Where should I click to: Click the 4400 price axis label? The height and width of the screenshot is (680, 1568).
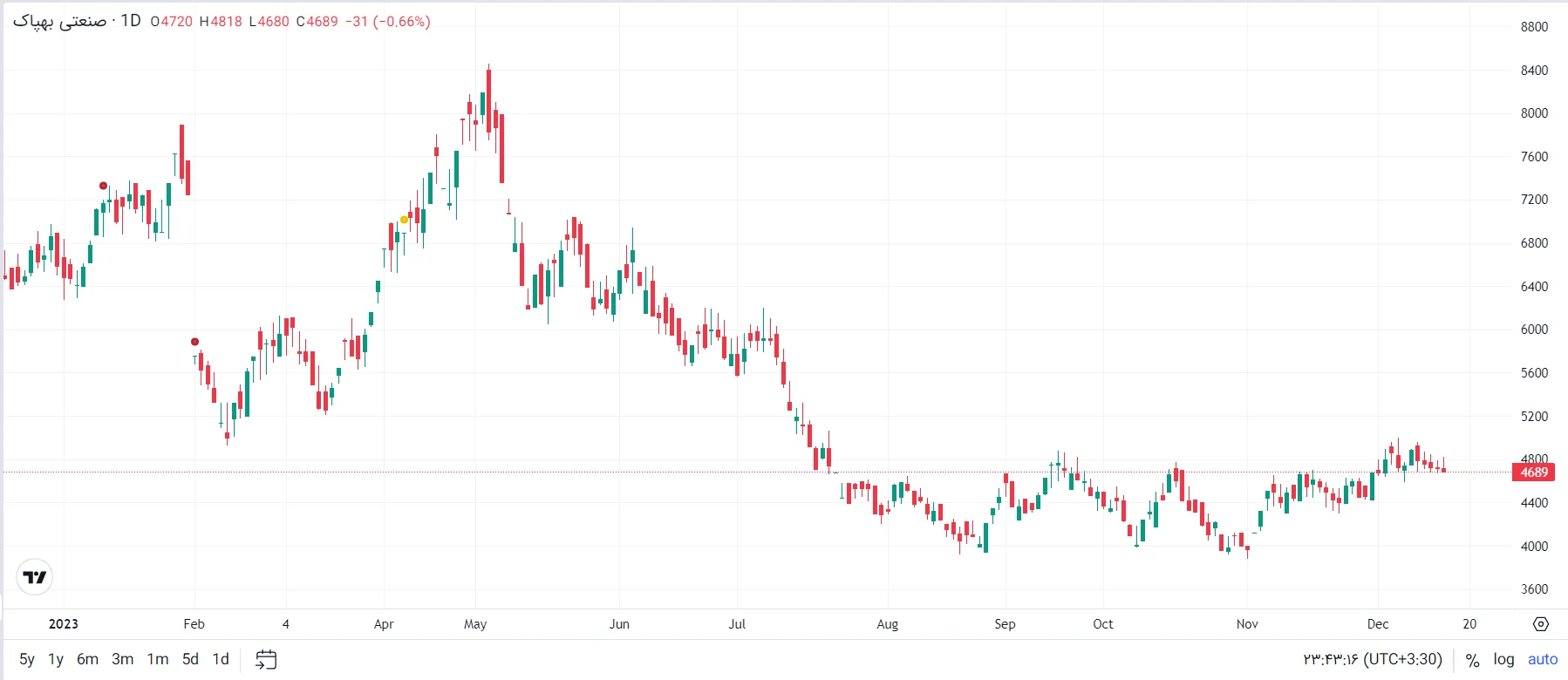(1534, 503)
